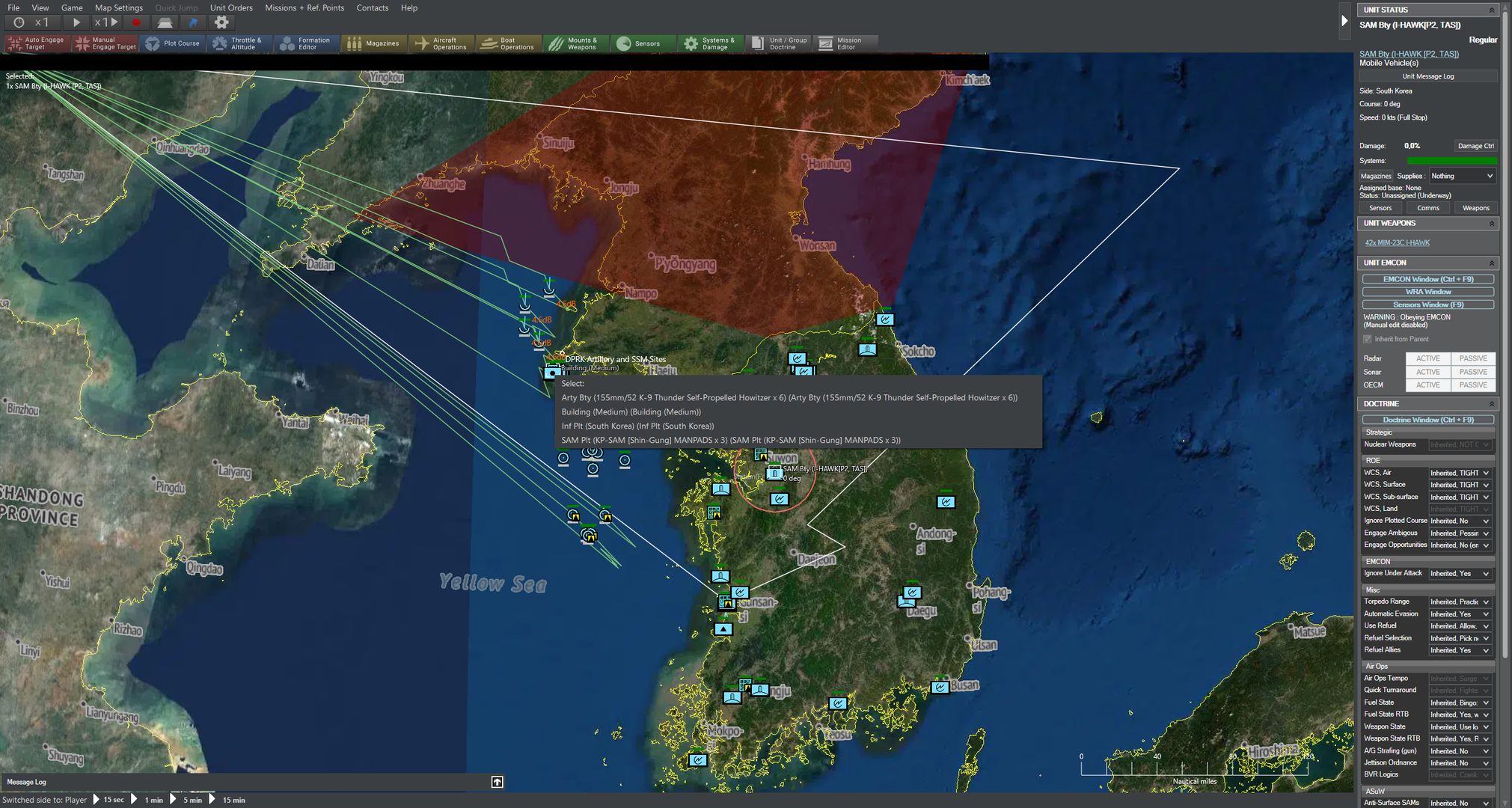Viewport: 1512px width, 808px height.
Task: Expand the Message Log with the up-arrow icon
Action: click(497, 782)
